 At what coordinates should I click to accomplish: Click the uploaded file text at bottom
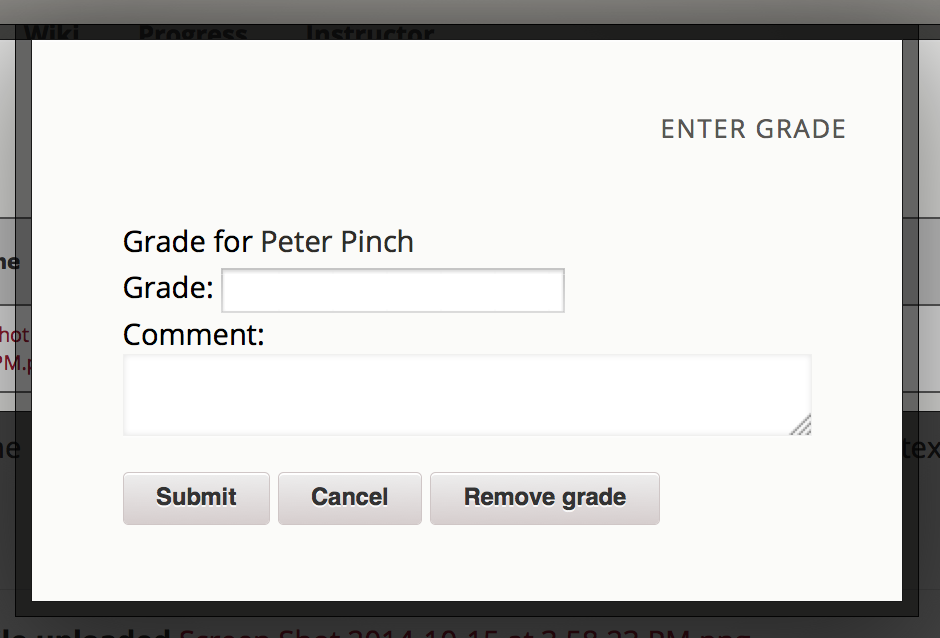[84, 633]
